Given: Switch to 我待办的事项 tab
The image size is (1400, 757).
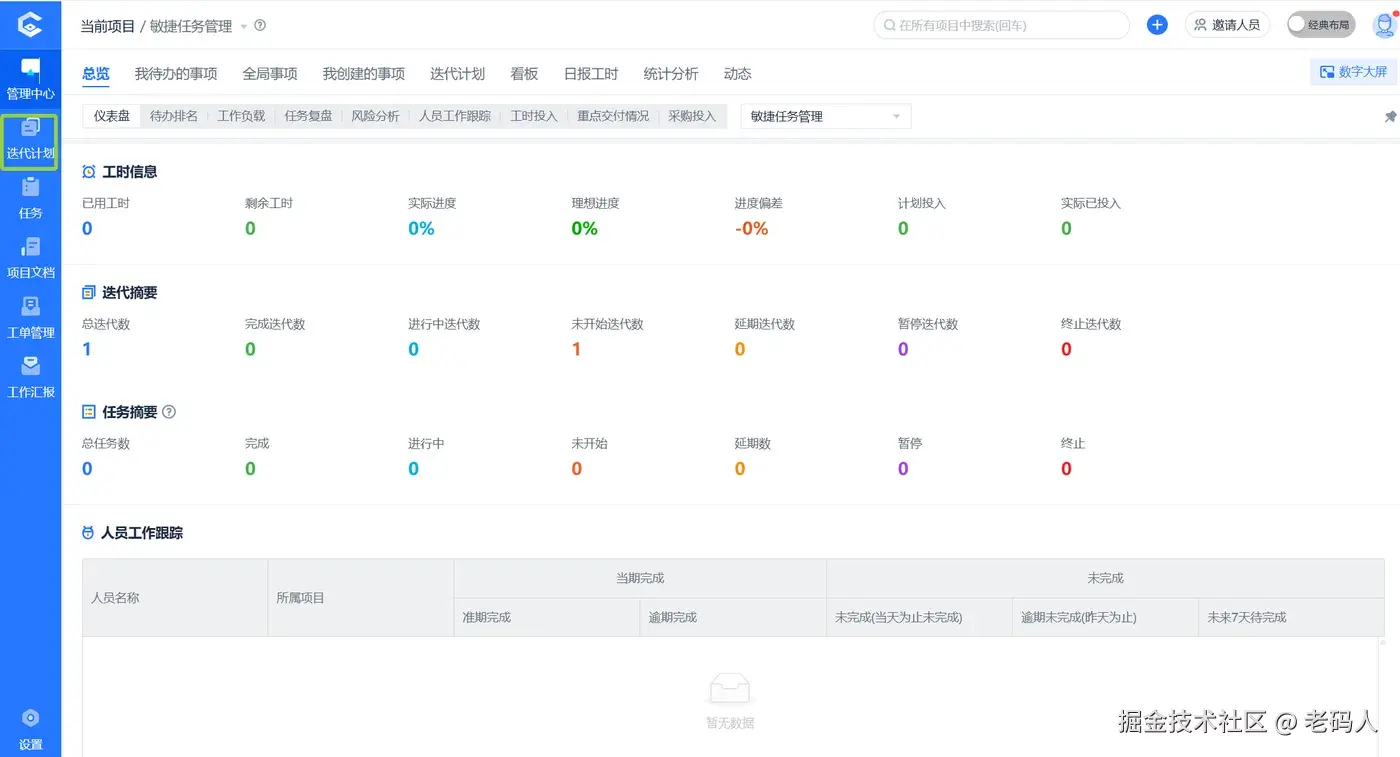Looking at the screenshot, I should (x=176, y=74).
